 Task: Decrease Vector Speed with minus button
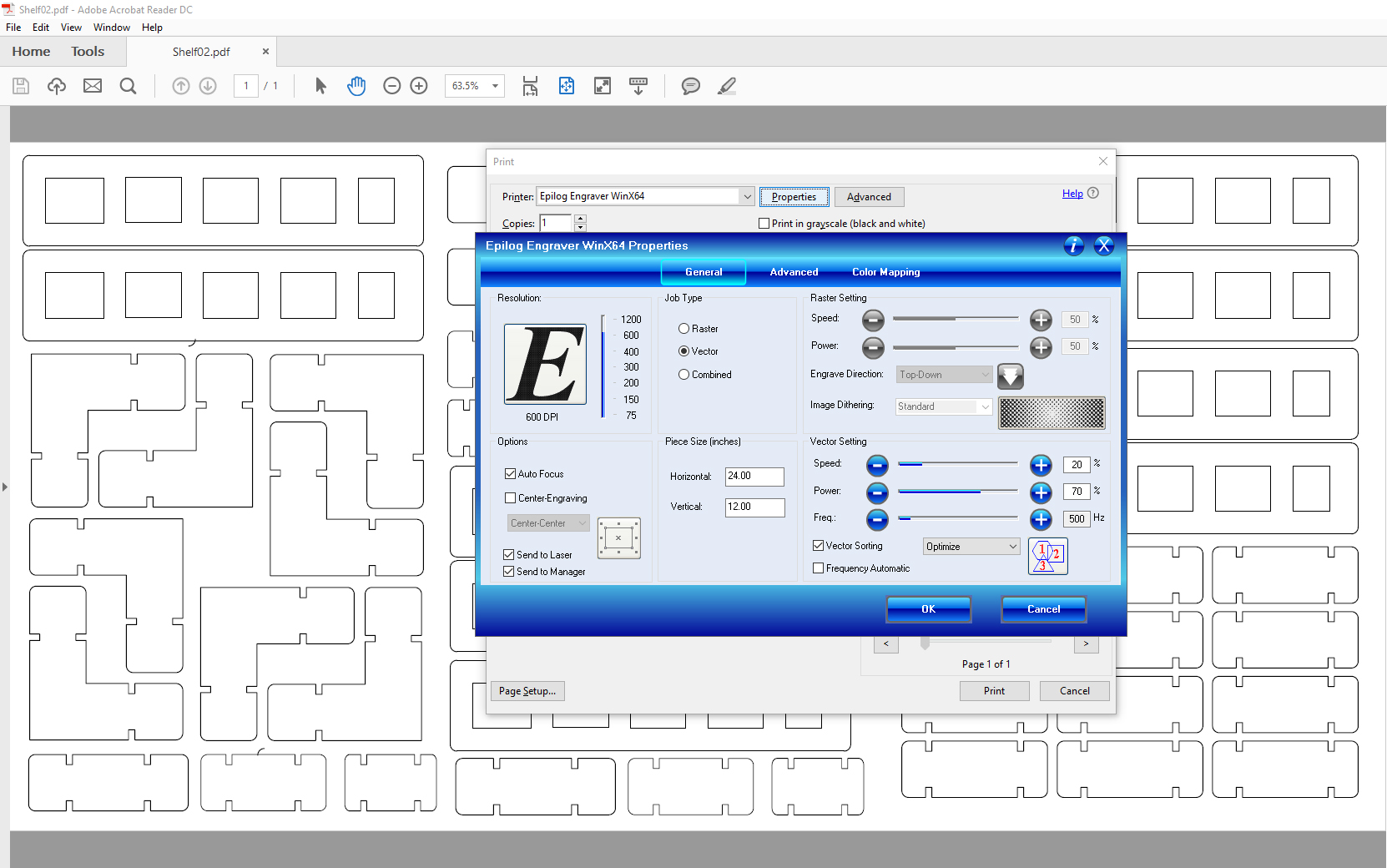[x=877, y=465]
